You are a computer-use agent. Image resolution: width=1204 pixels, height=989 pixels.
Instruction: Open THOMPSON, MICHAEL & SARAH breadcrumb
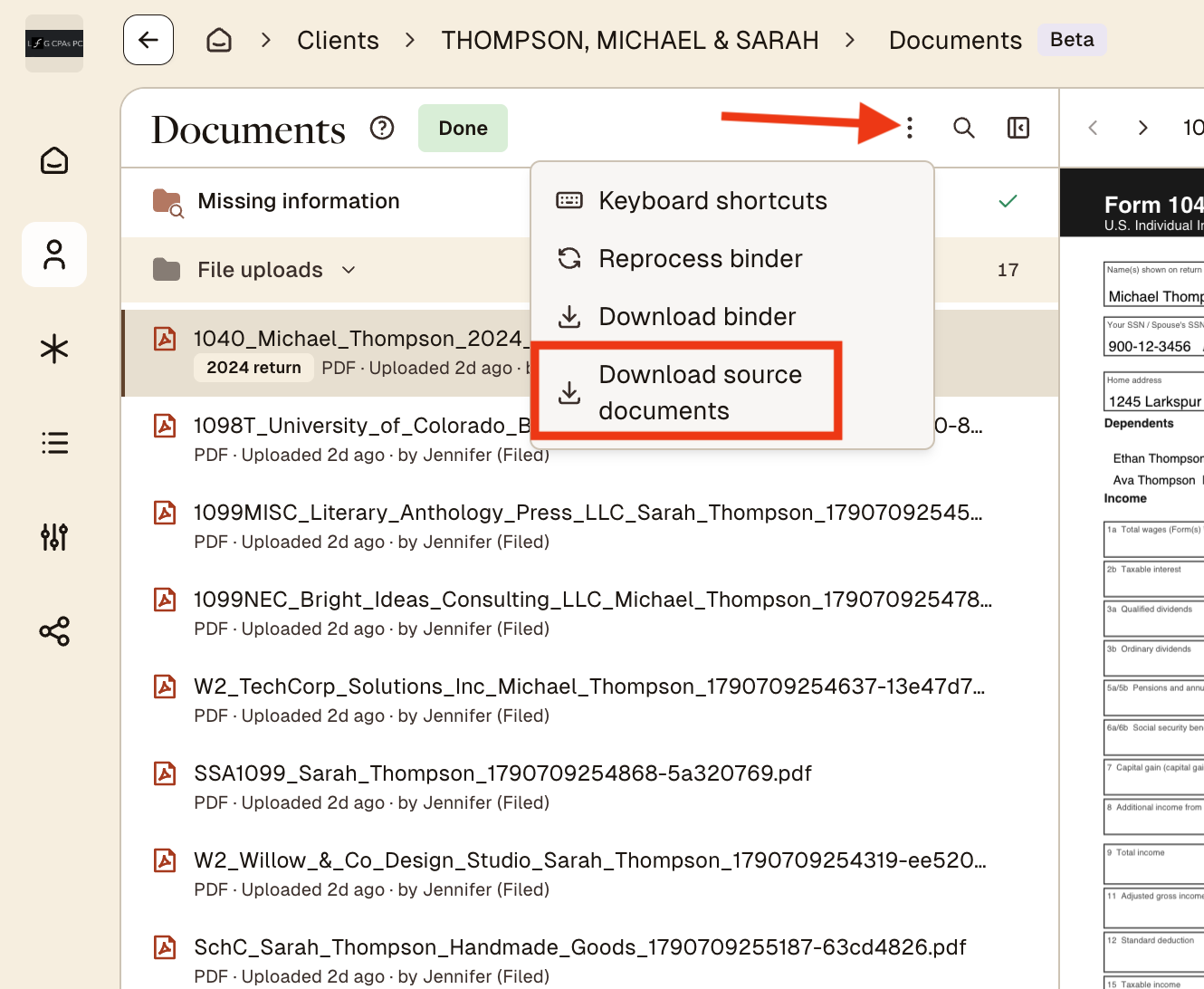click(x=630, y=40)
